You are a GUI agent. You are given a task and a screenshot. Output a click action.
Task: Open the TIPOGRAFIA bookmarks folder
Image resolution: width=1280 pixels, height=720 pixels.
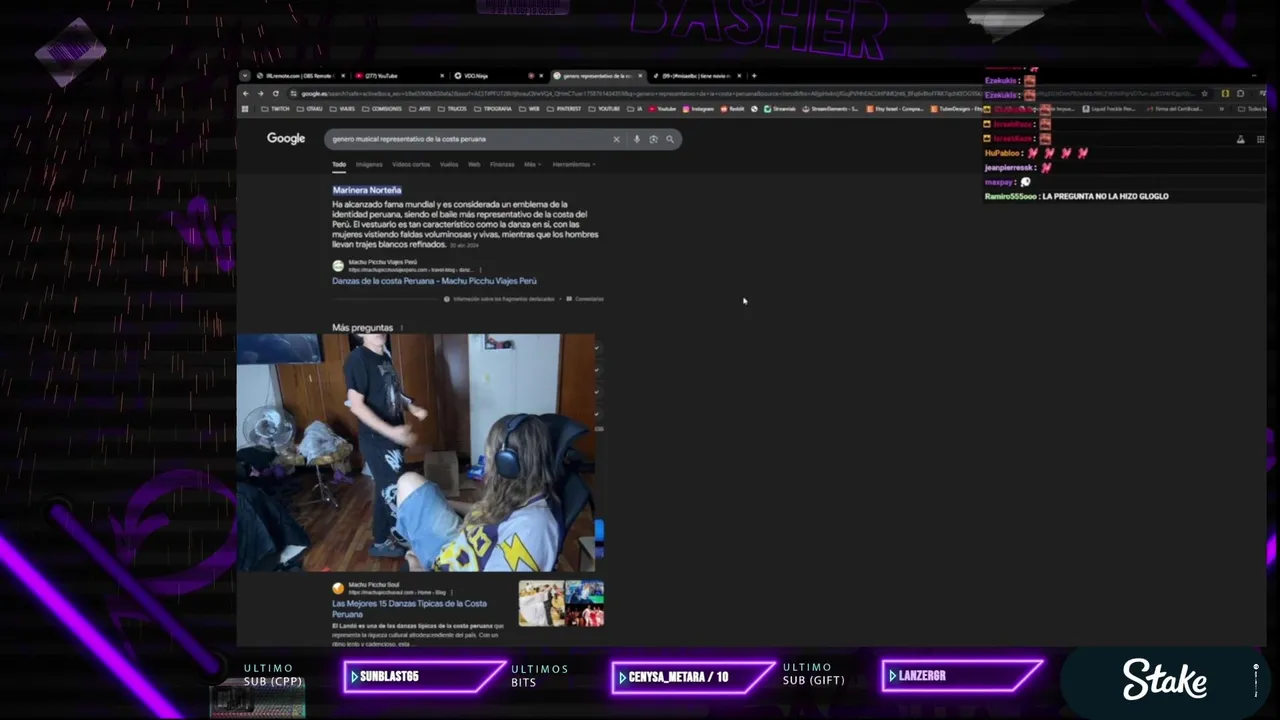click(x=493, y=109)
